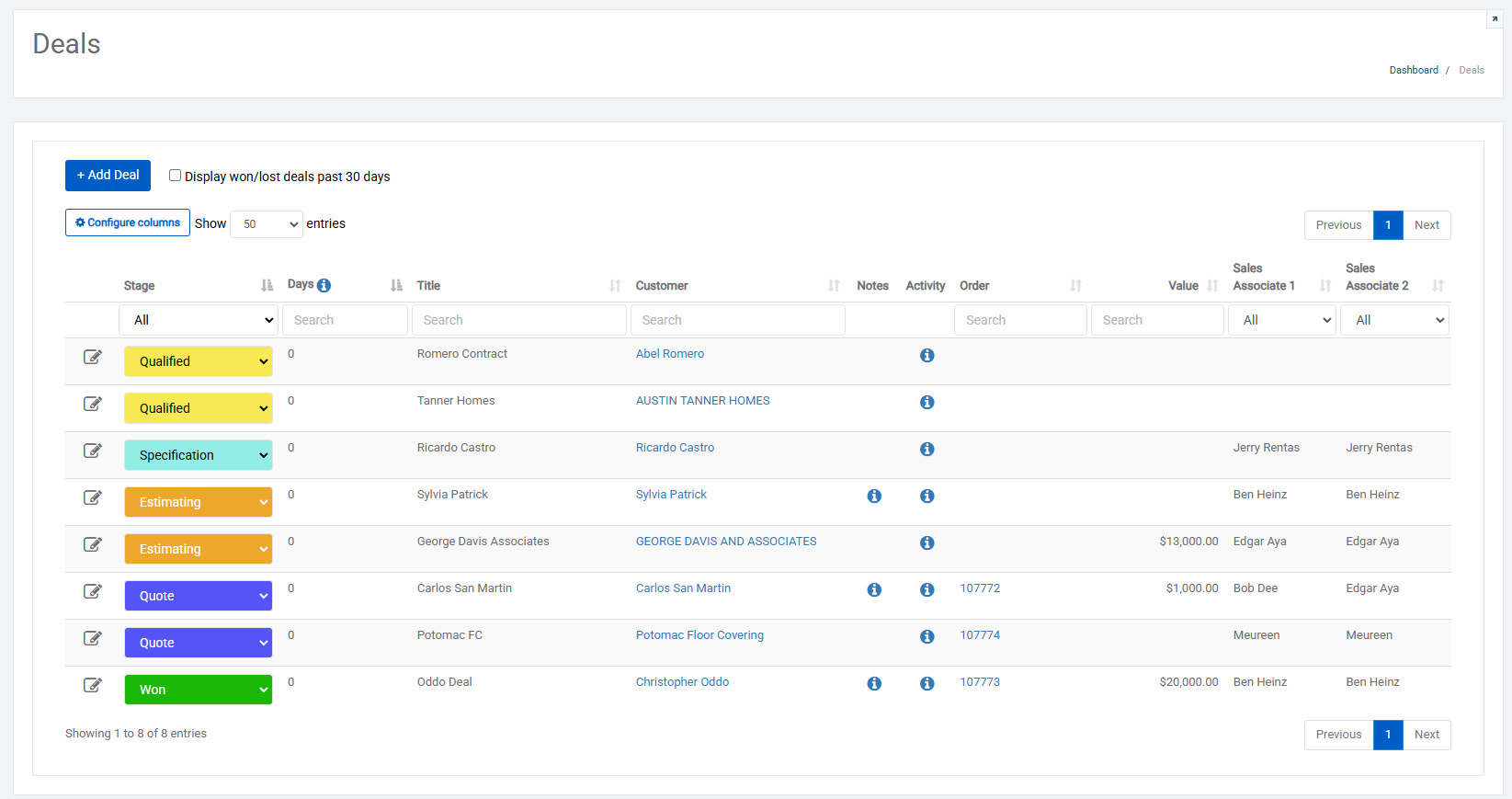Sort by Sales Associate 2 arrows
This screenshot has height=799, width=1512.
pyautogui.click(x=1438, y=286)
